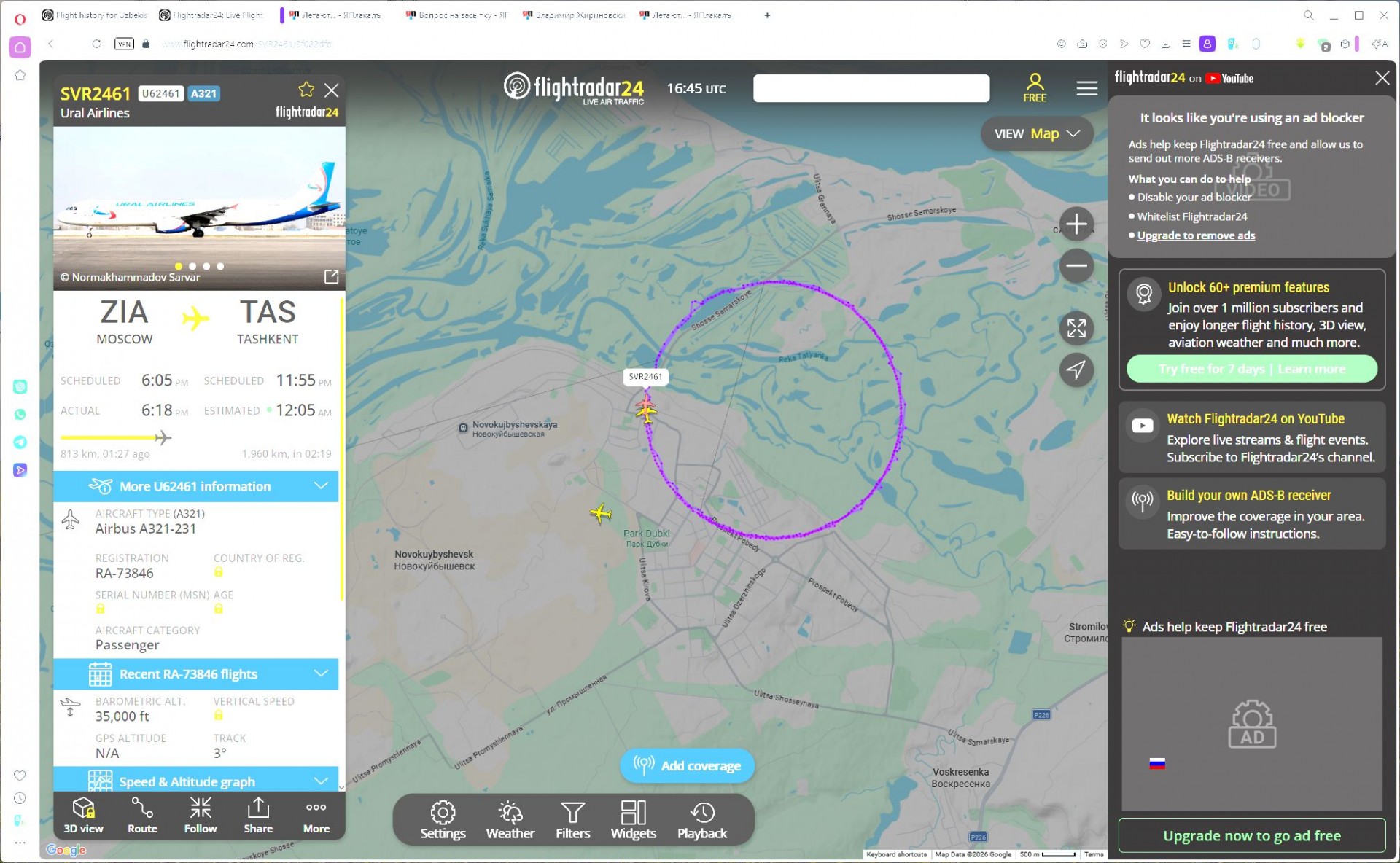
Task: Open Build your own ADS-B receiver card
Action: [1251, 514]
